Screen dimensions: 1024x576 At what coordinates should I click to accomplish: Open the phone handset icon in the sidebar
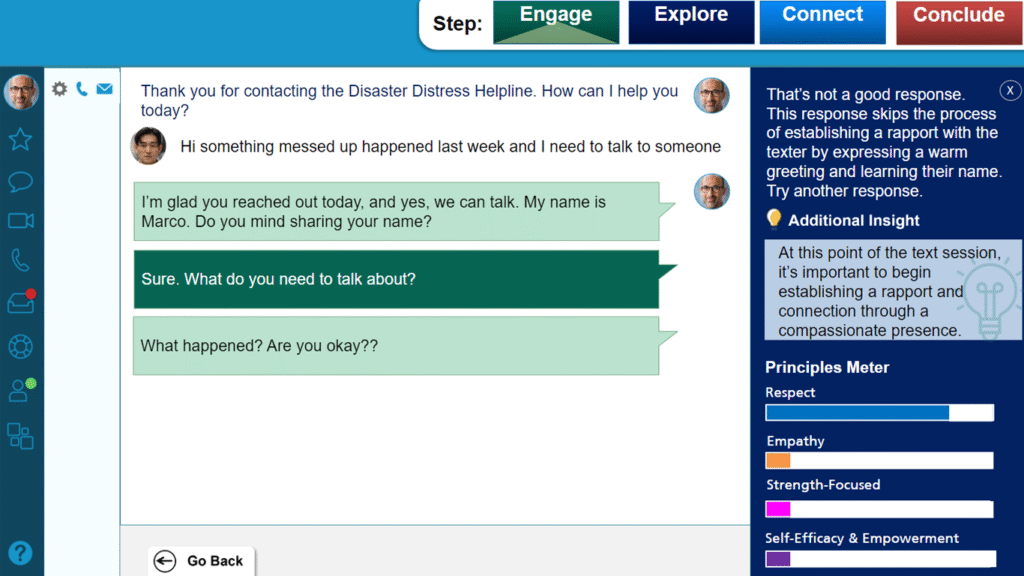(21, 258)
